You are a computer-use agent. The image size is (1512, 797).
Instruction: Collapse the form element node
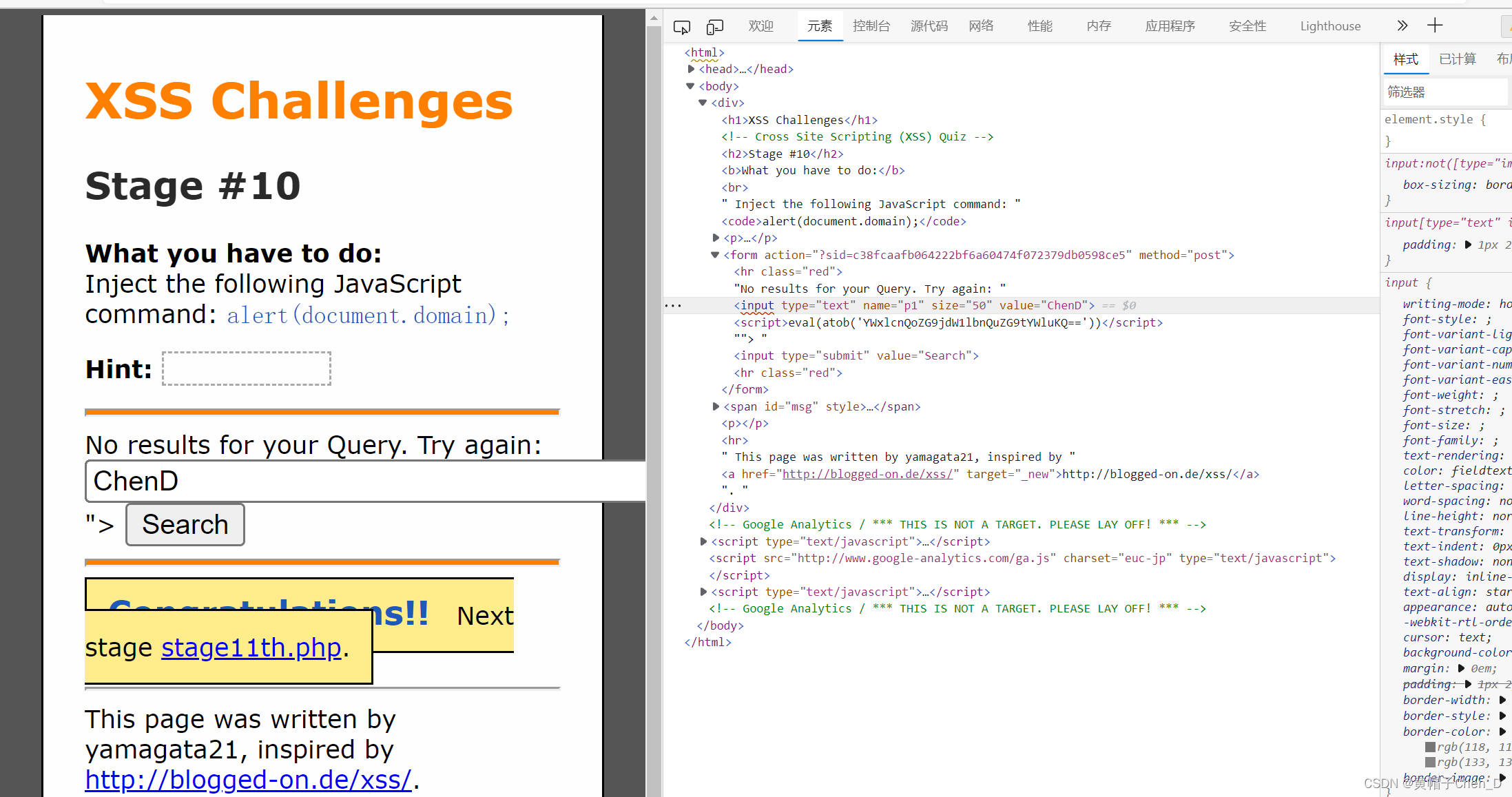(715, 255)
